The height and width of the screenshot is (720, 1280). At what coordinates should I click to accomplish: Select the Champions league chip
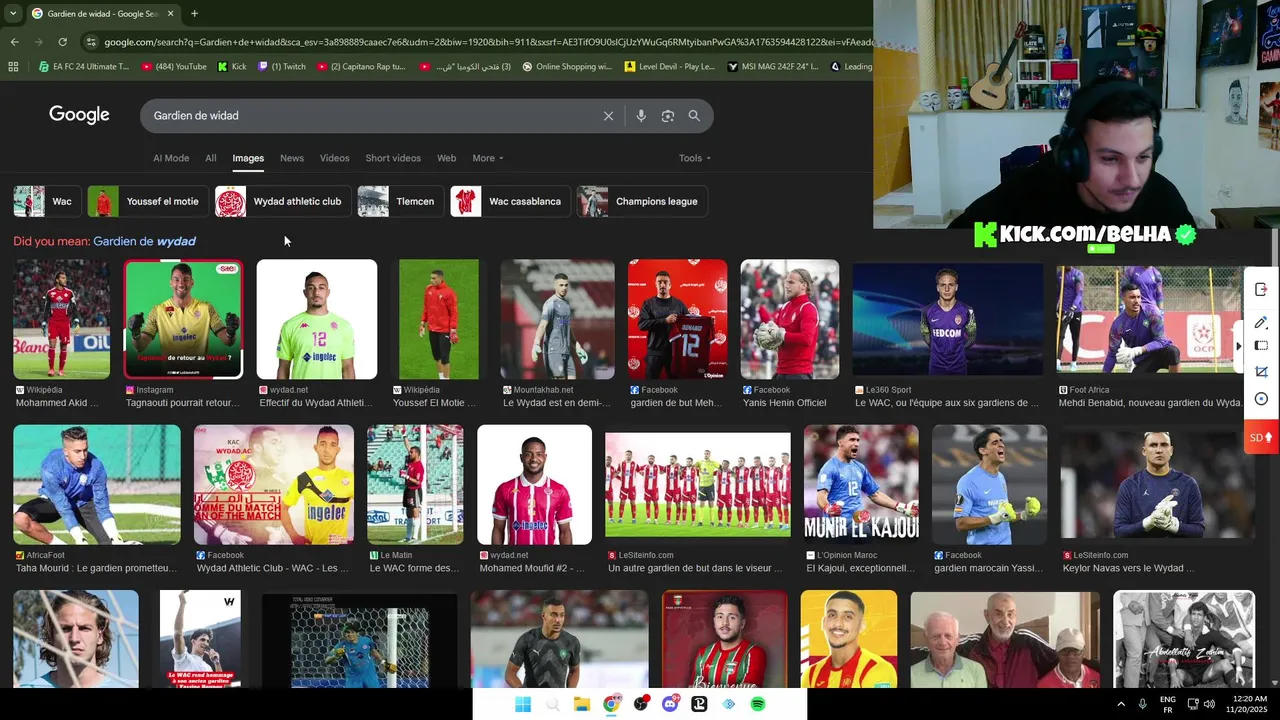[642, 201]
